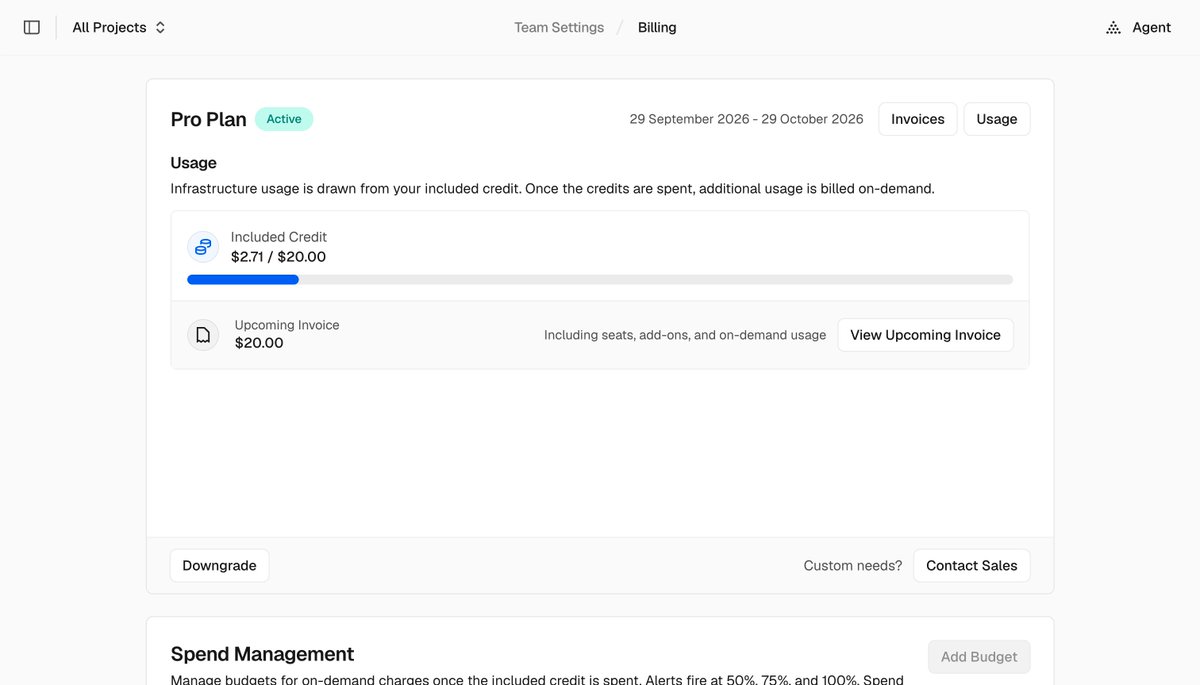Click the Spend Management heading
1200x685 pixels.
pyautogui.click(x=263, y=654)
